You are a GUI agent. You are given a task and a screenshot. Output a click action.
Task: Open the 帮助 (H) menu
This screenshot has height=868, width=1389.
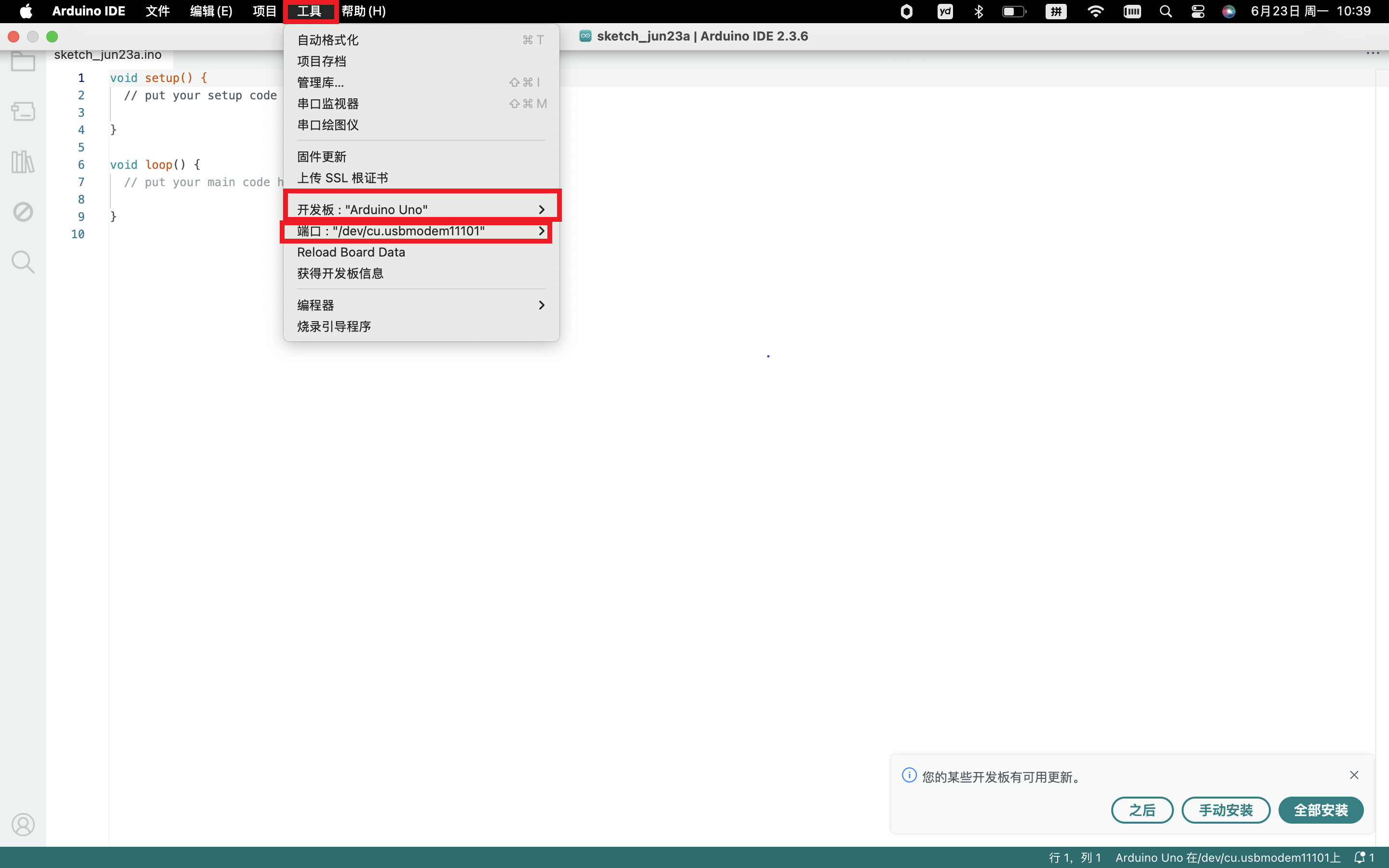[x=363, y=11]
